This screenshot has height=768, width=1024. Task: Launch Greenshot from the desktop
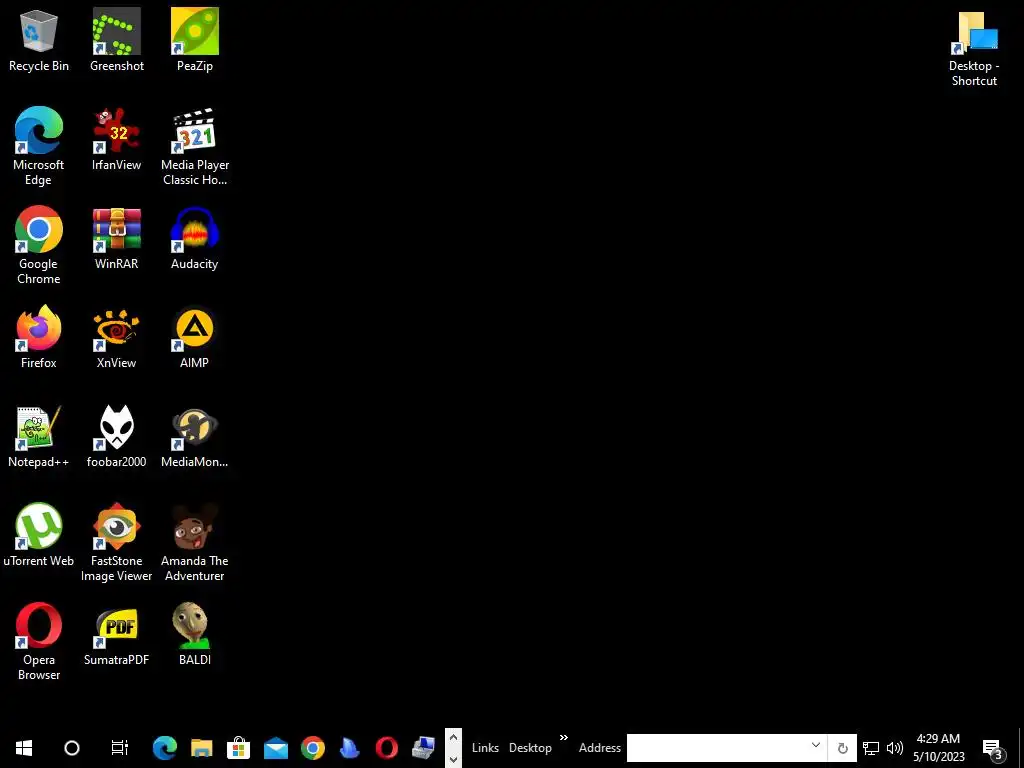point(116,40)
